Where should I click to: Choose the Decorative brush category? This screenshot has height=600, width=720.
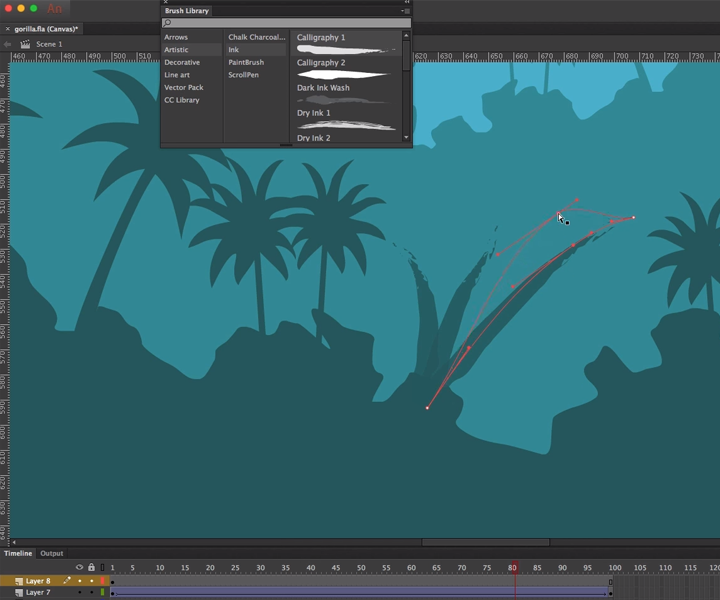182,62
